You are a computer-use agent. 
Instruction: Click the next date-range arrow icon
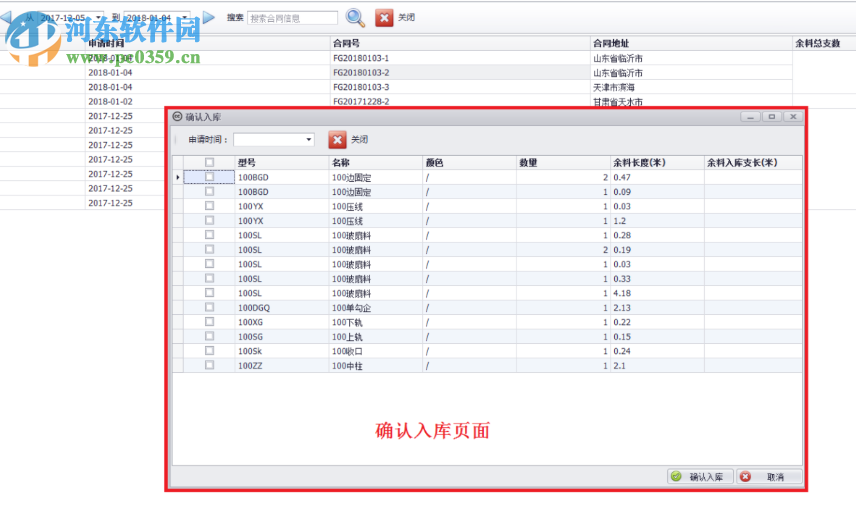point(209,17)
